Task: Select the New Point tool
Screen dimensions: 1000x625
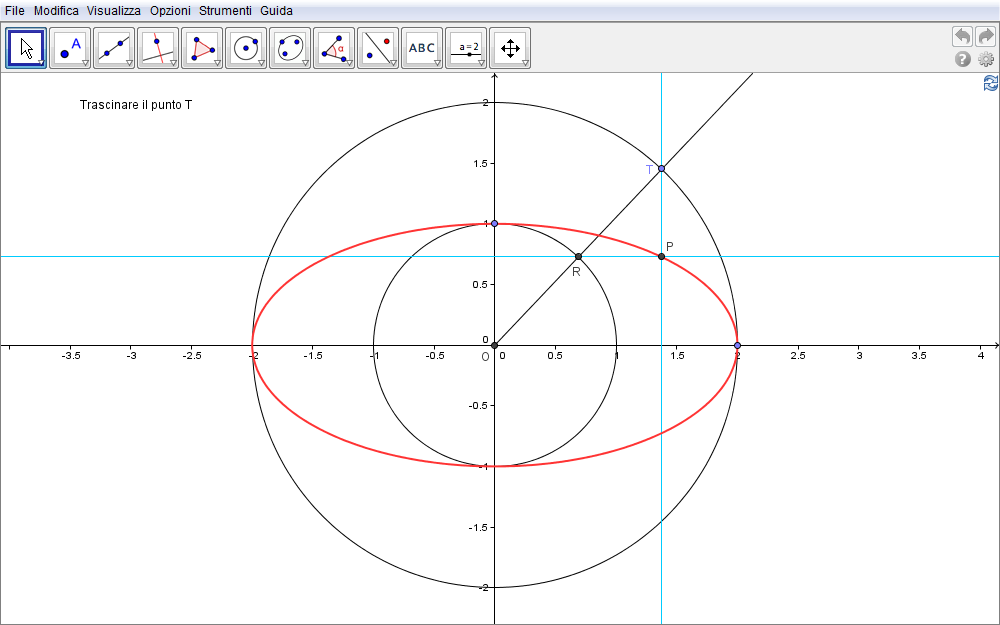Action: click(x=70, y=47)
